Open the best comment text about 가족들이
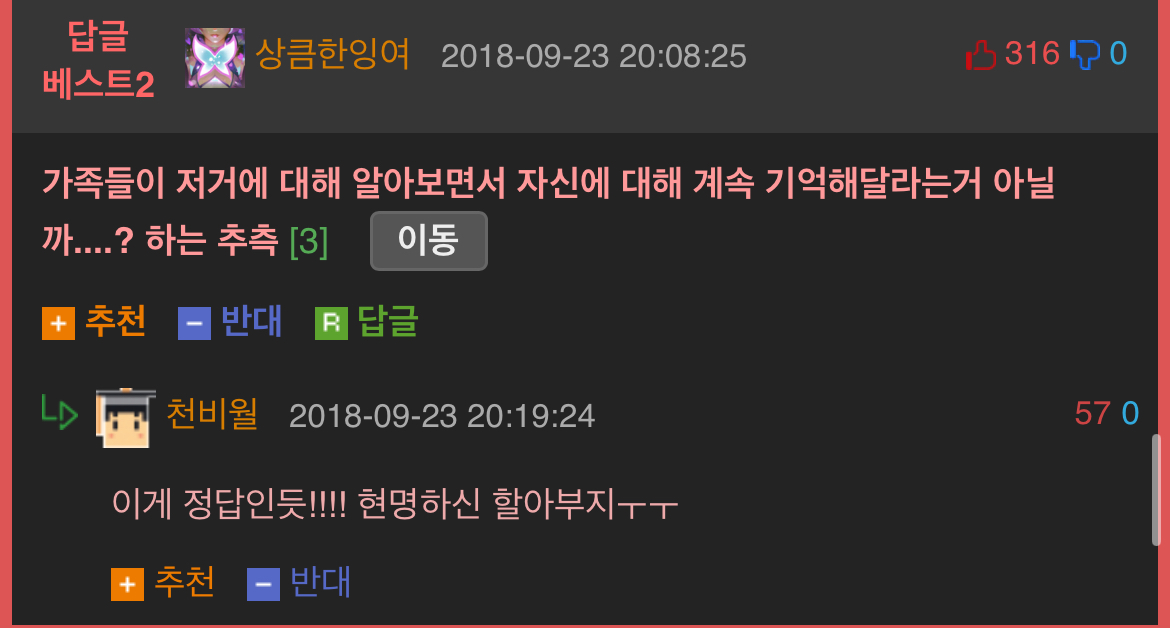Image resolution: width=1170 pixels, height=628 pixels. pyautogui.click(x=548, y=211)
